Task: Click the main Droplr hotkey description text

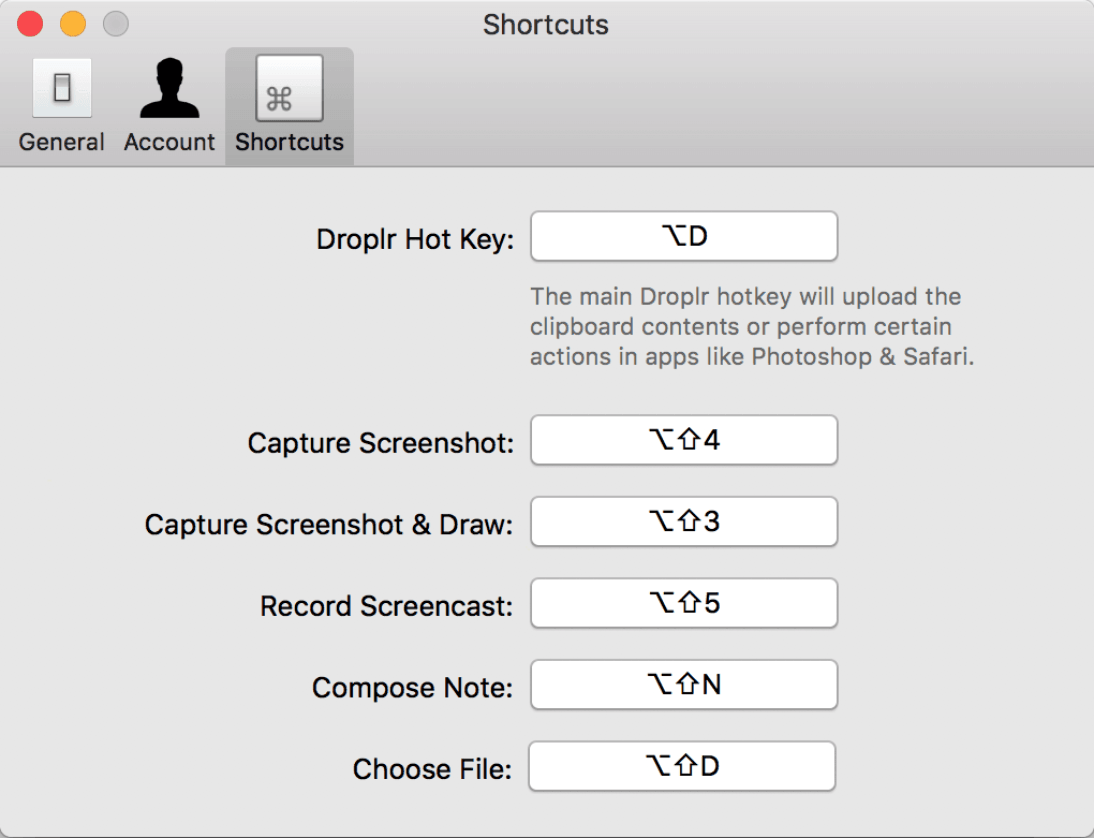Action: coord(751,326)
